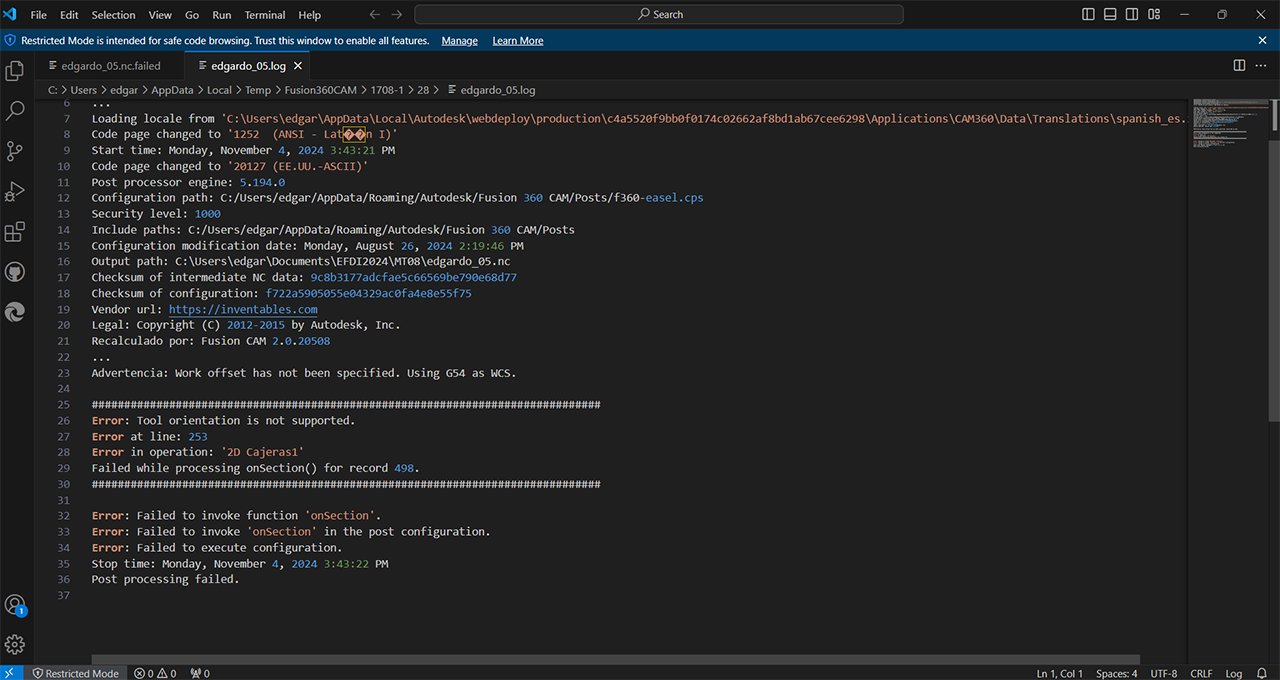Open the Terminal menu

click(265, 15)
